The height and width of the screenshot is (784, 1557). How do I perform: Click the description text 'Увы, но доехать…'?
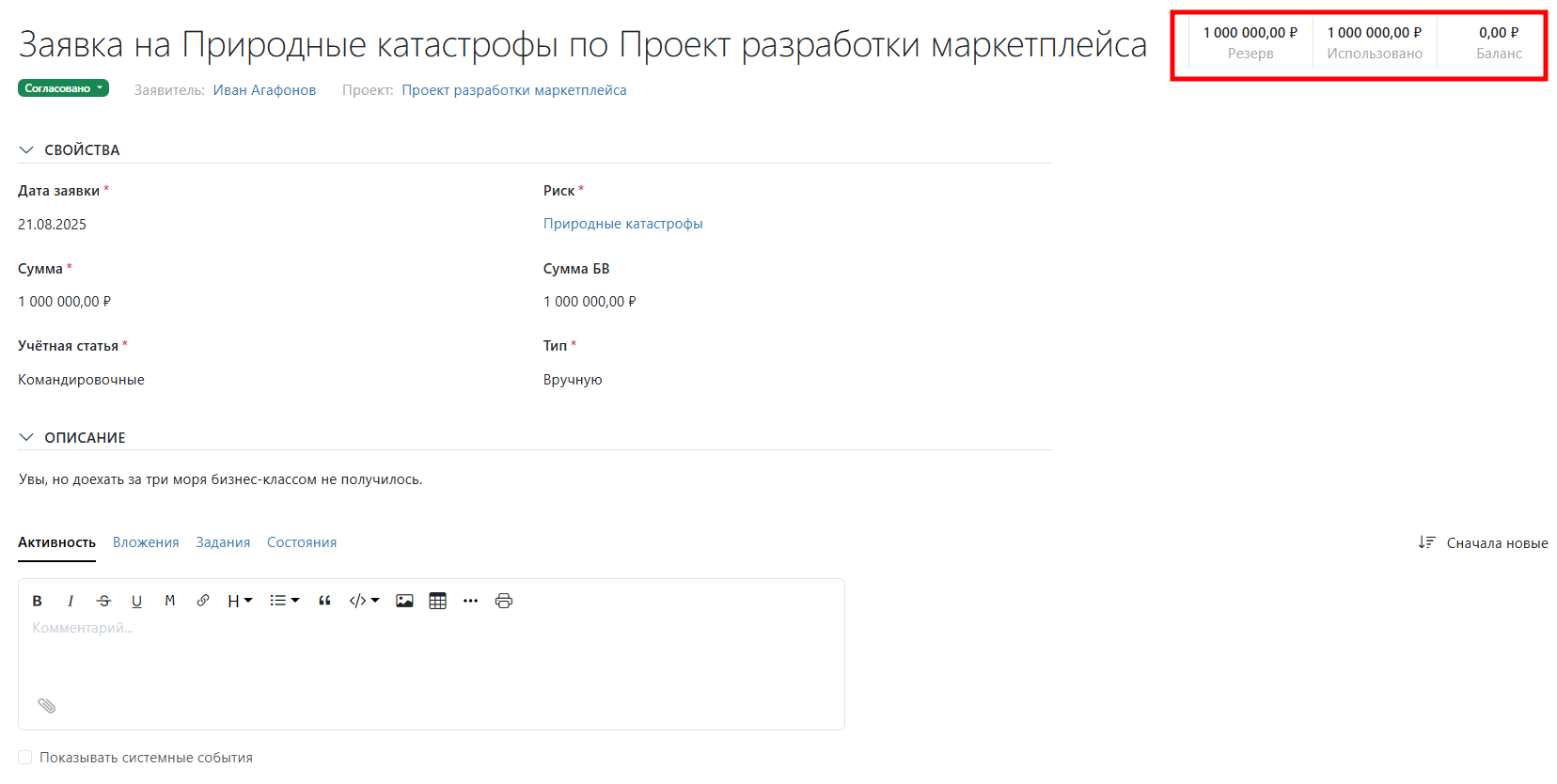coord(220,479)
